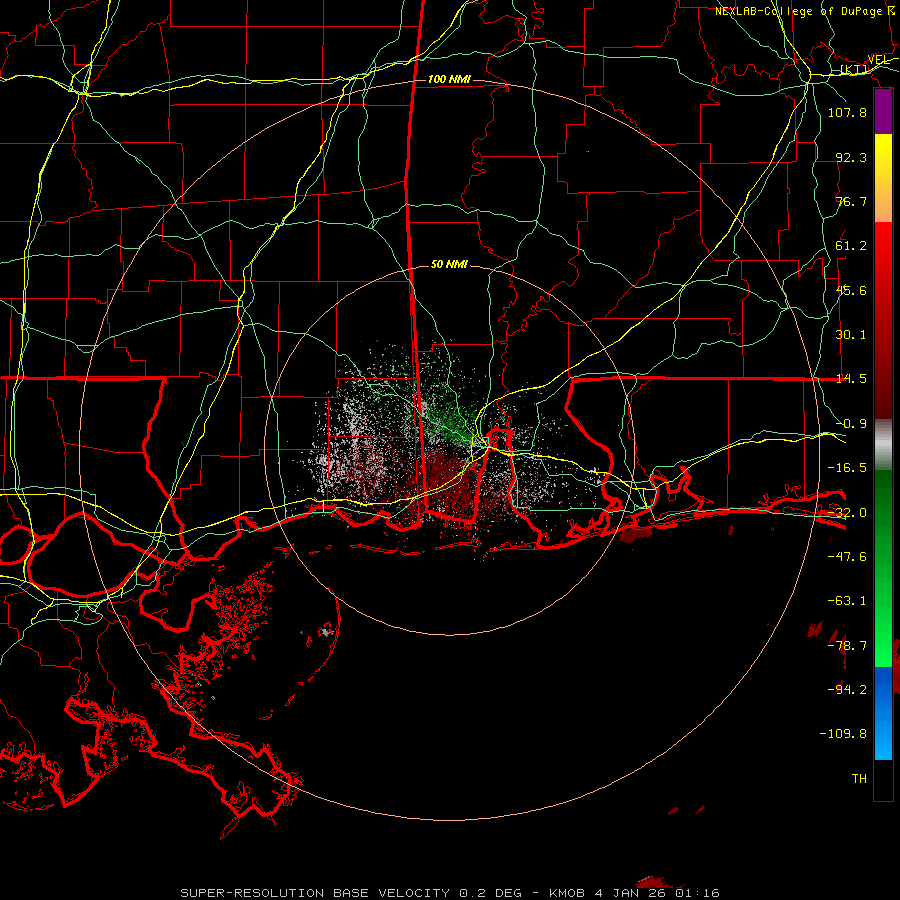900x900 pixels.
Task: Select the 107.8 legend value
Action: pos(847,112)
